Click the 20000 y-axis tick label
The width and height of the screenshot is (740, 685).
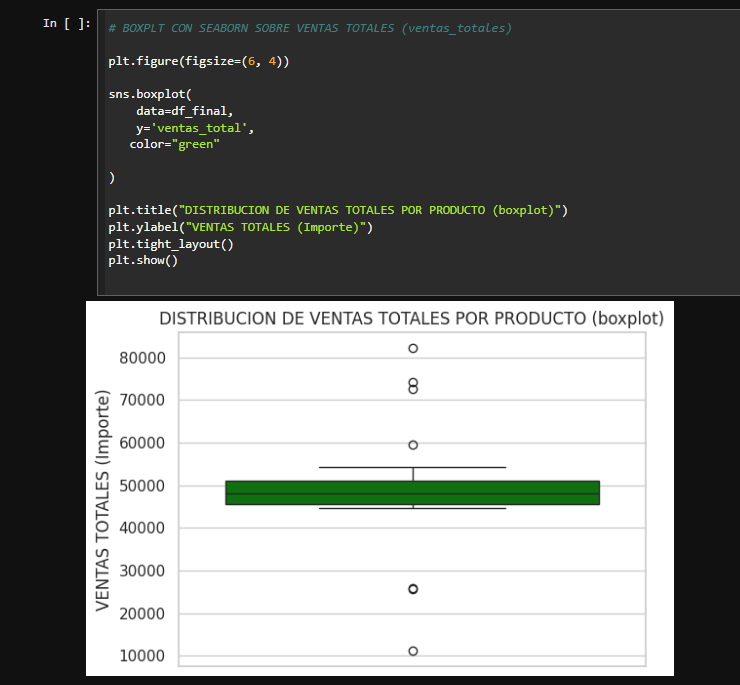pyautogui.click(x=142, y=614)
